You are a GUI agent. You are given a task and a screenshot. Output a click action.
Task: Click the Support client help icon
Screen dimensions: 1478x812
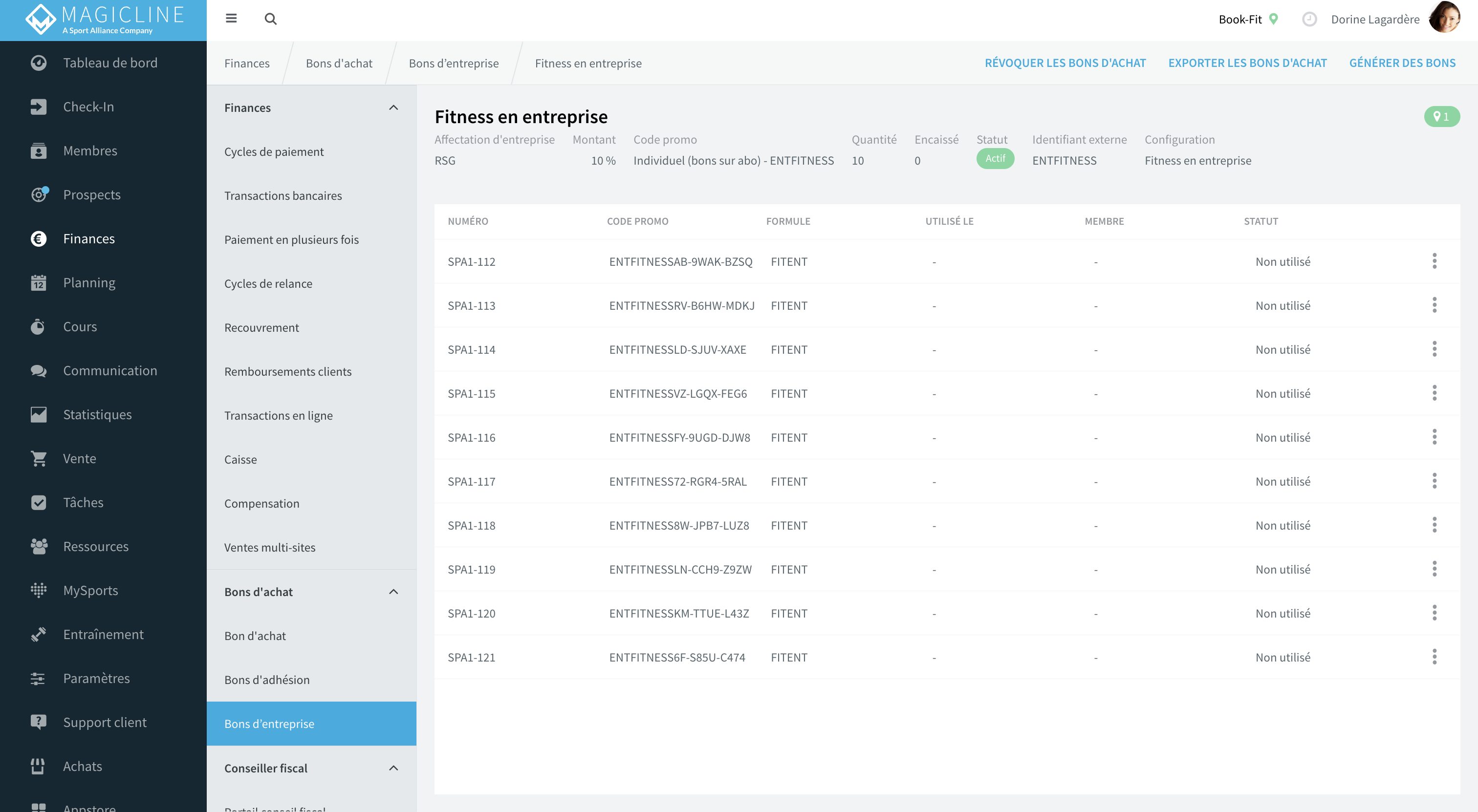pos(39,723)
